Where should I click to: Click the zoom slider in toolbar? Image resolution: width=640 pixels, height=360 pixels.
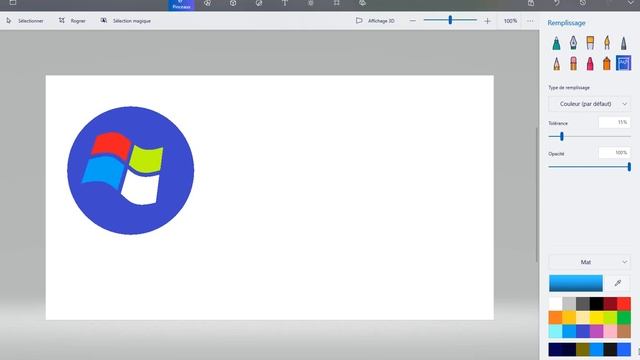point(450,20)
